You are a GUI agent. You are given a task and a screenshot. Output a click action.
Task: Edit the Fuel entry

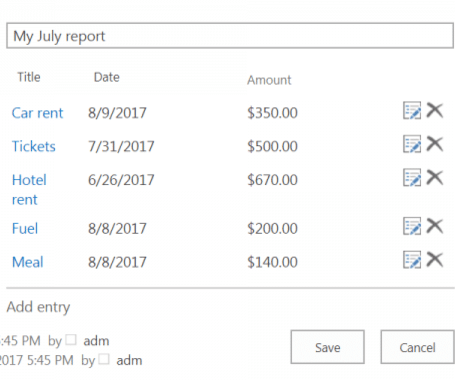[412, 226]
